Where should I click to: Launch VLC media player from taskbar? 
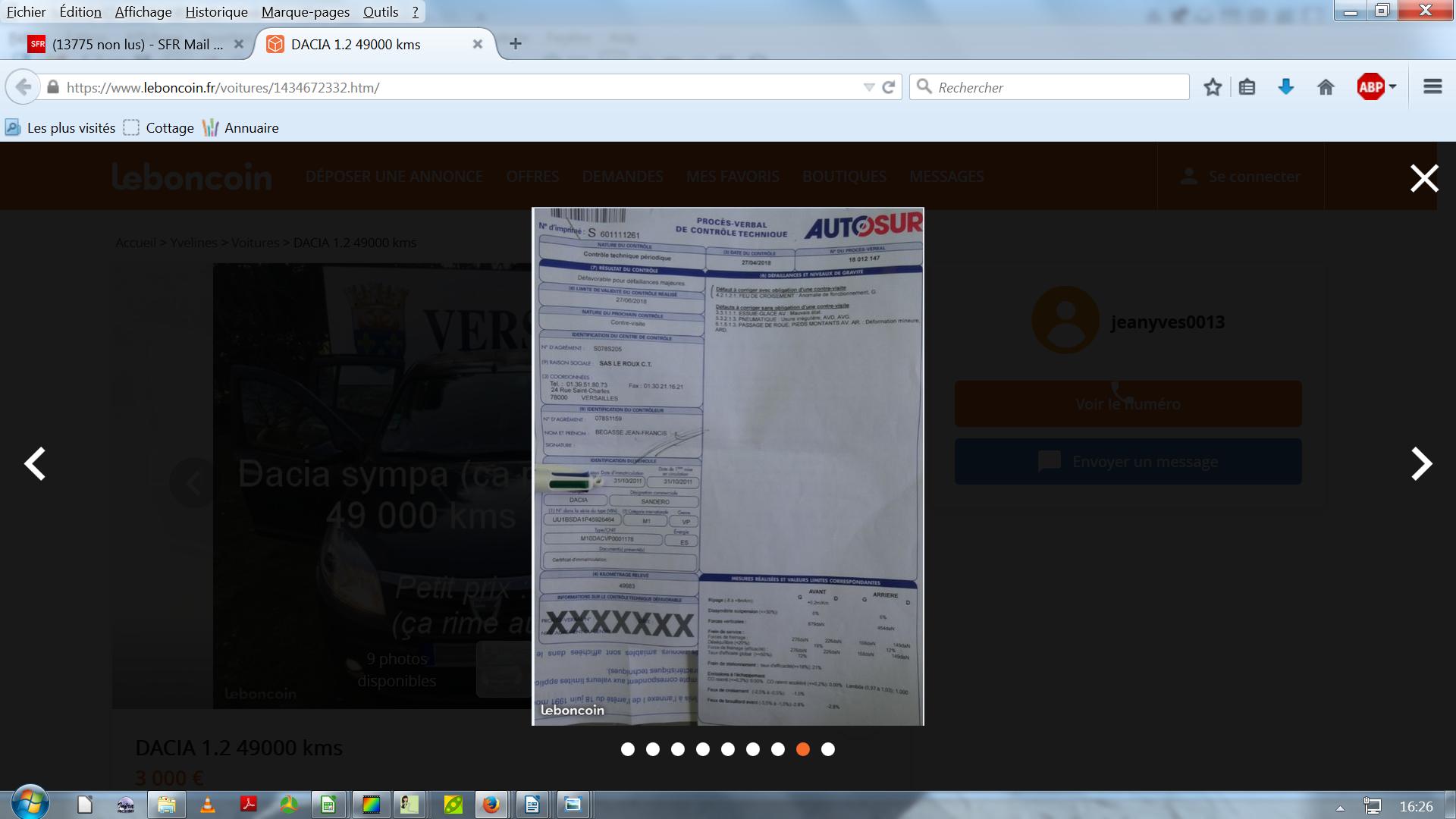(207, 805)
